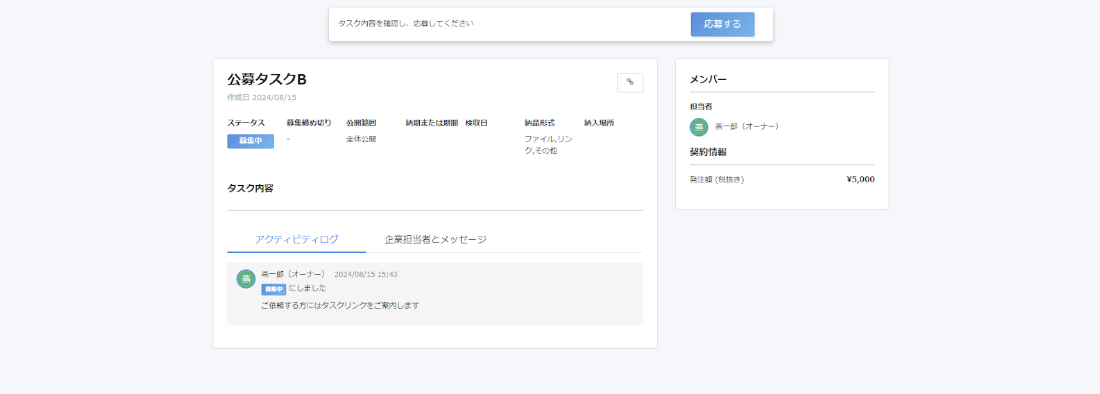
Task: Click the 検収日 column label
Action: click(x=476, y=123)
